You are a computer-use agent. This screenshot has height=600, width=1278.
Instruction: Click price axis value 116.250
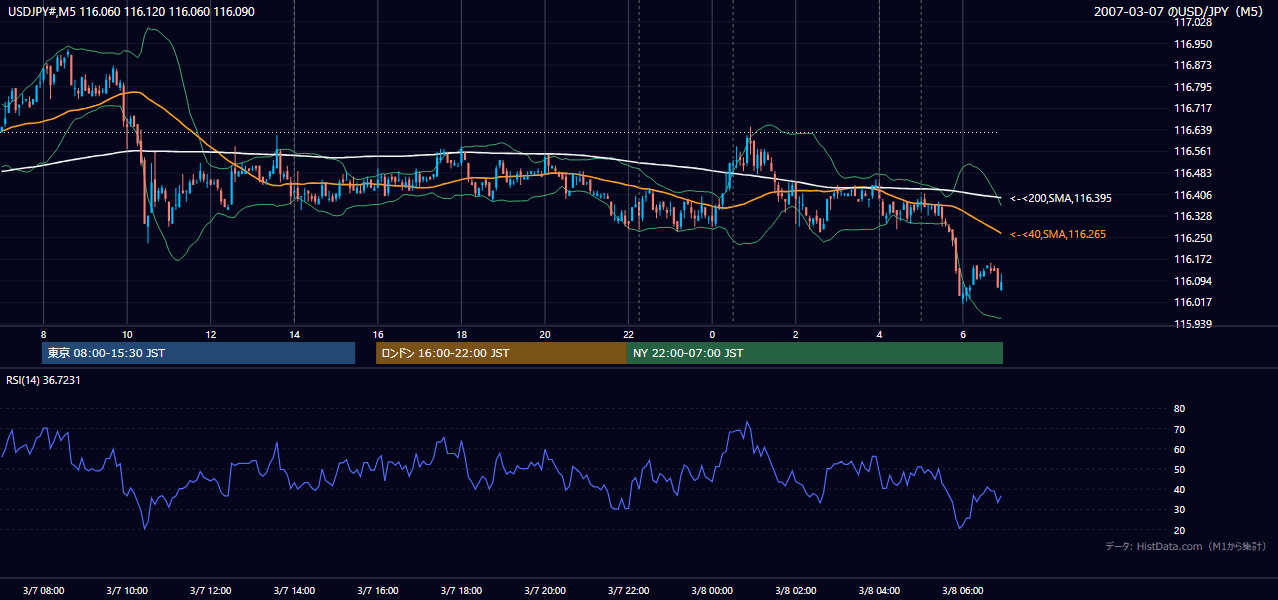pos(1193,238)
